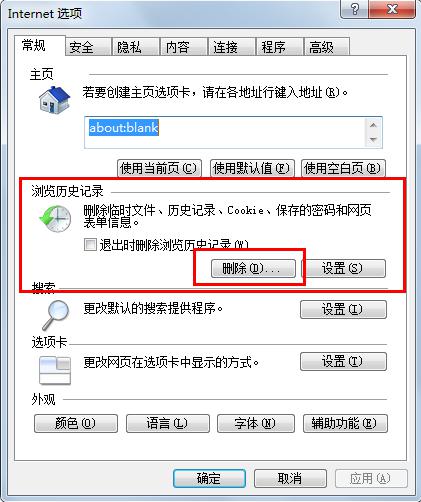The image size is (421, 502).
Task: Click the help question mark button
Action: 355,9
